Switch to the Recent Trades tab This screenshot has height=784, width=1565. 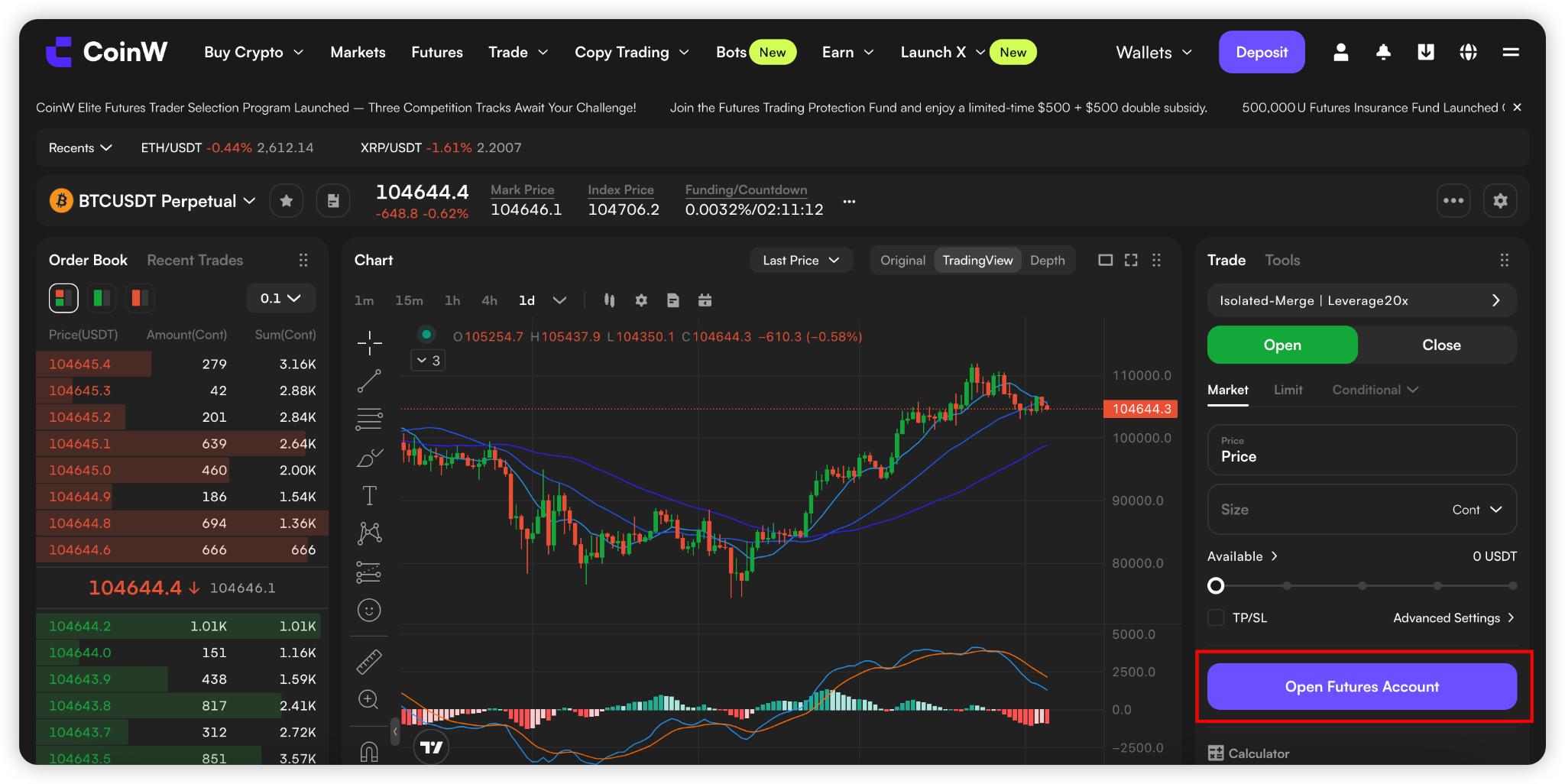pos(195,261)
